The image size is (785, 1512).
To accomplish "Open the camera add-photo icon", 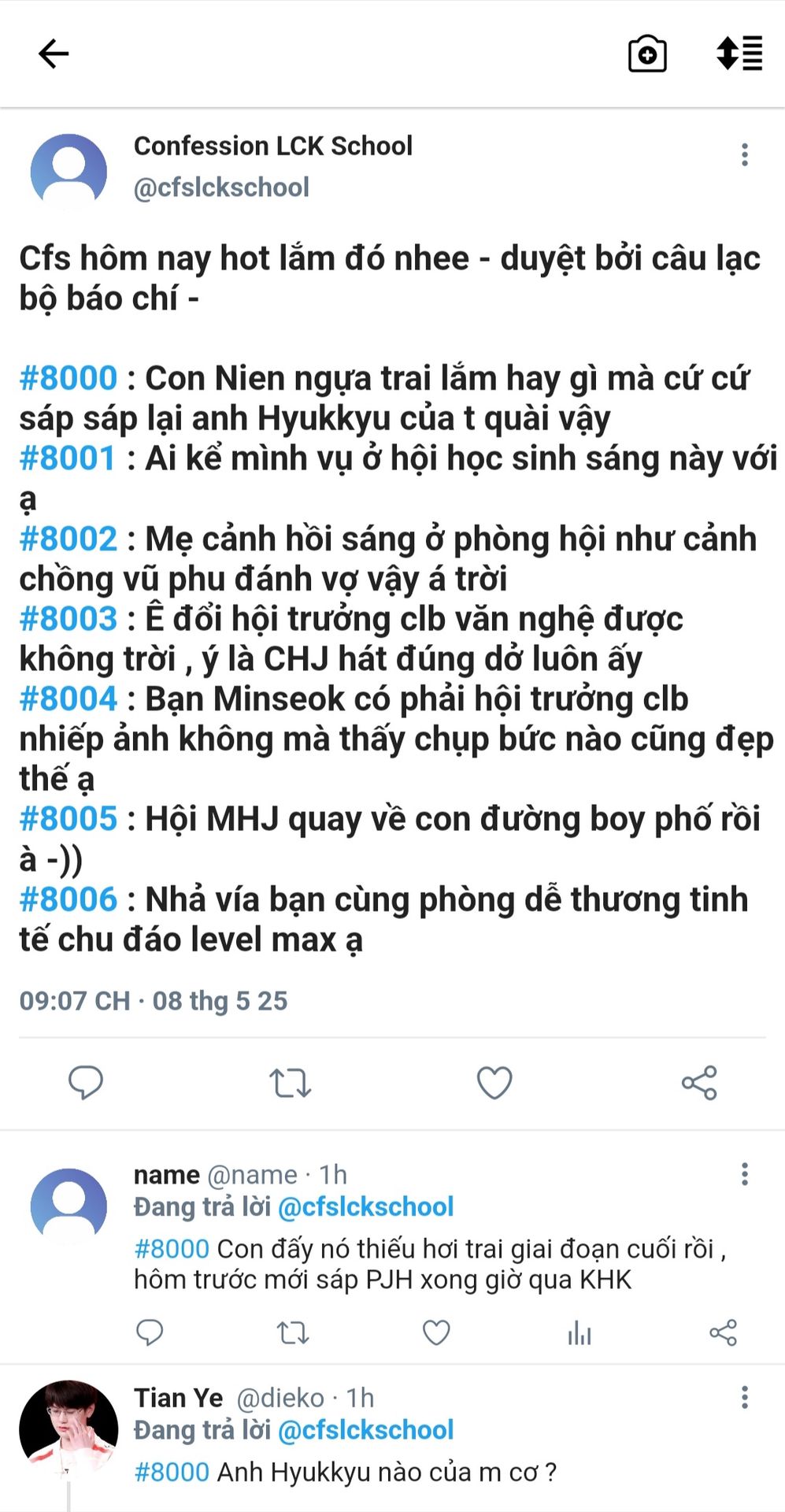I will [647, 54].
